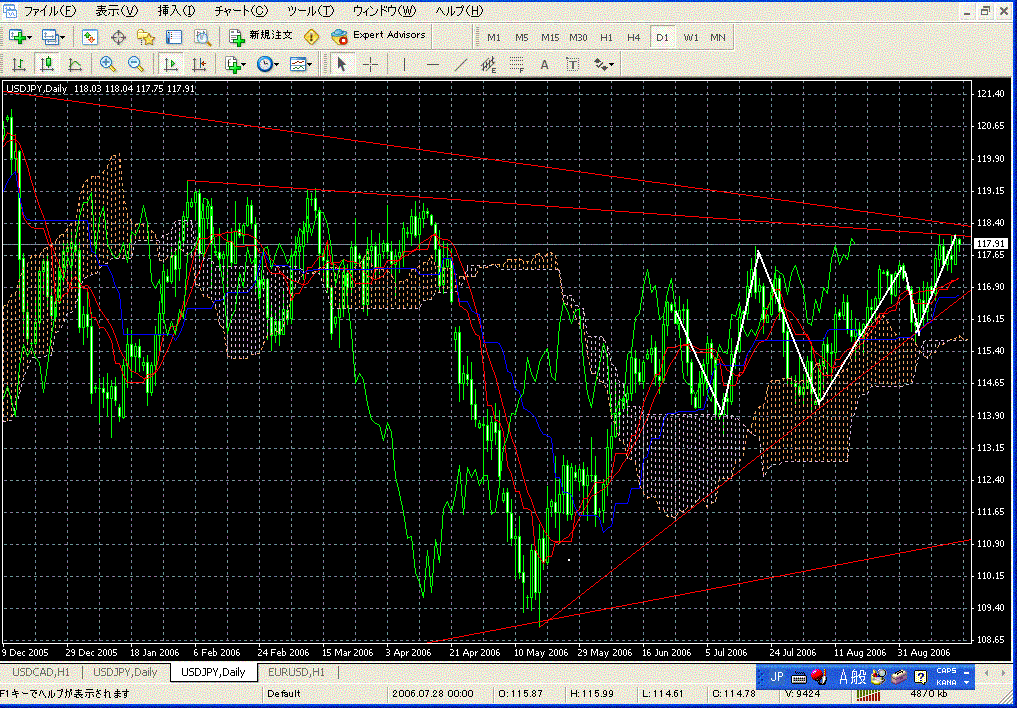Screen dimensions: 1017x711
Task: Open the ファイル(F) menu
Action: 50,11
